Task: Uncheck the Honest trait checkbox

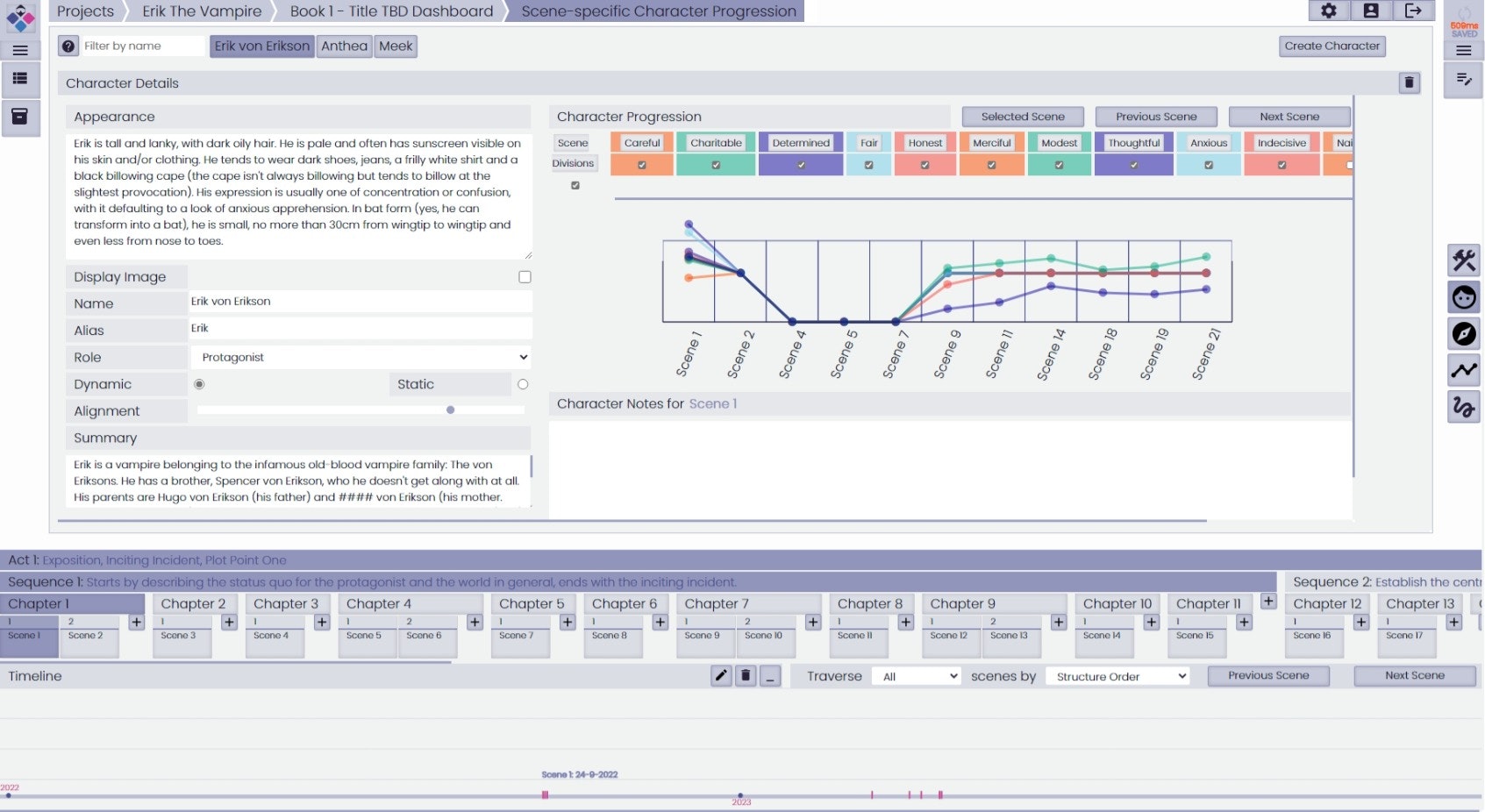Action: (x=925, y=165)
